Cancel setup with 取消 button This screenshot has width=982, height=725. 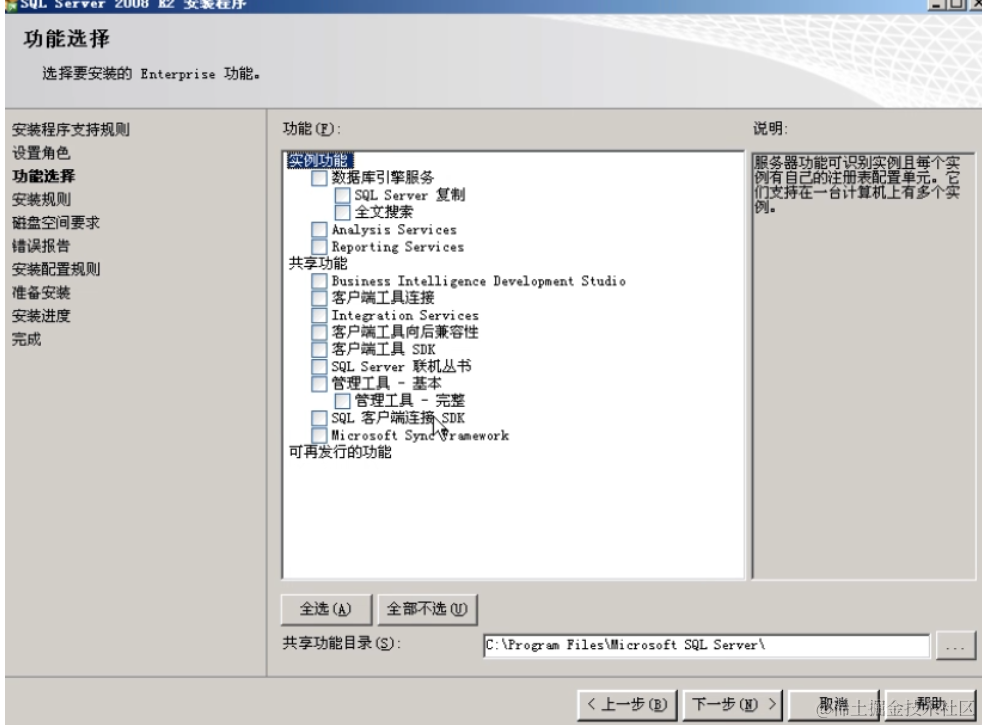pyautogui.click(x=834, y=705)
